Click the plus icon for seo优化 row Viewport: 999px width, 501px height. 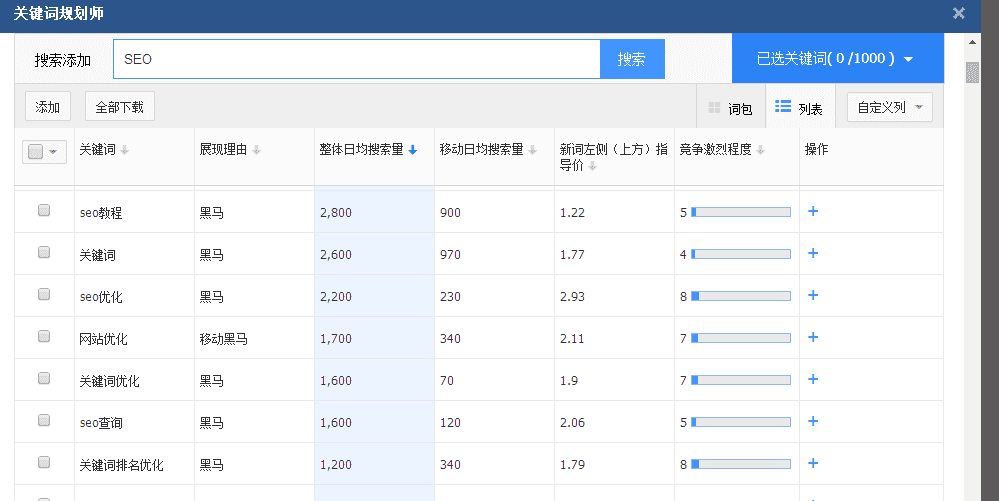point(813,295)
